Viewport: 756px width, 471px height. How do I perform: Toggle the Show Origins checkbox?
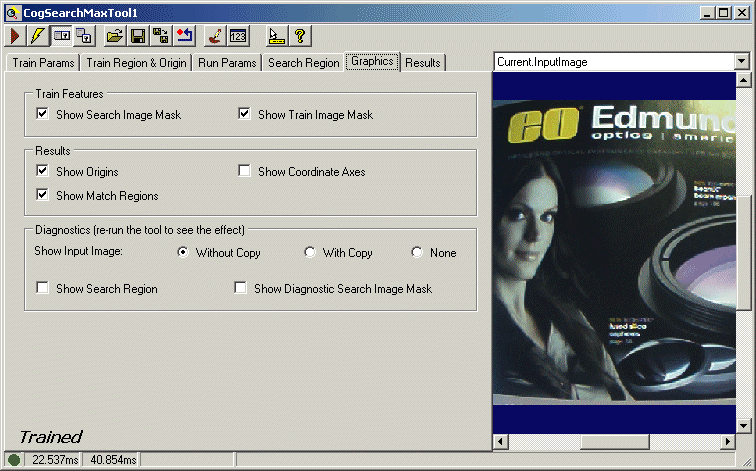[x=42, y=171]
